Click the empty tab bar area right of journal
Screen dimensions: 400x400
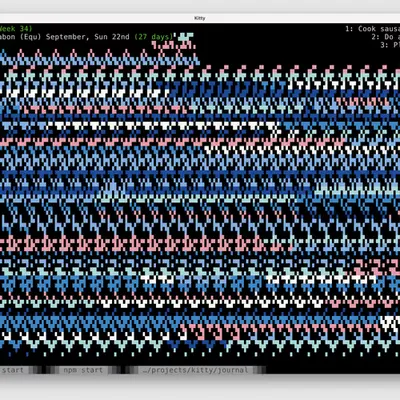pyautogui.click(x=333, y=370)
